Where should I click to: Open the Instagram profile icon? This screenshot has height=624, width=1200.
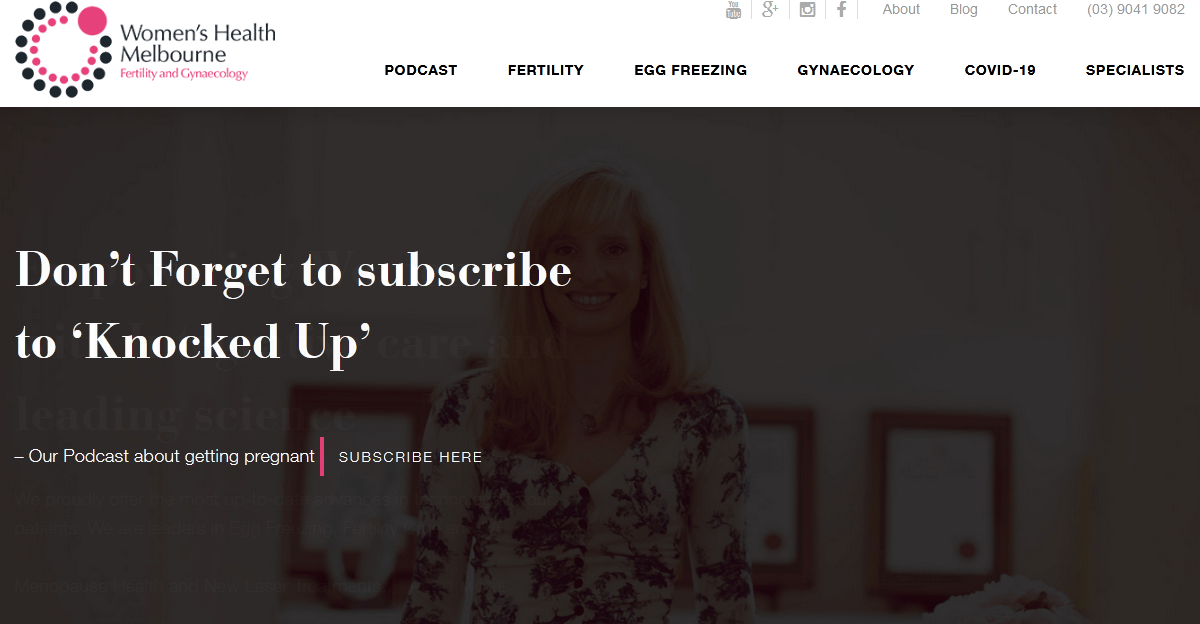[x=807, y=10]
